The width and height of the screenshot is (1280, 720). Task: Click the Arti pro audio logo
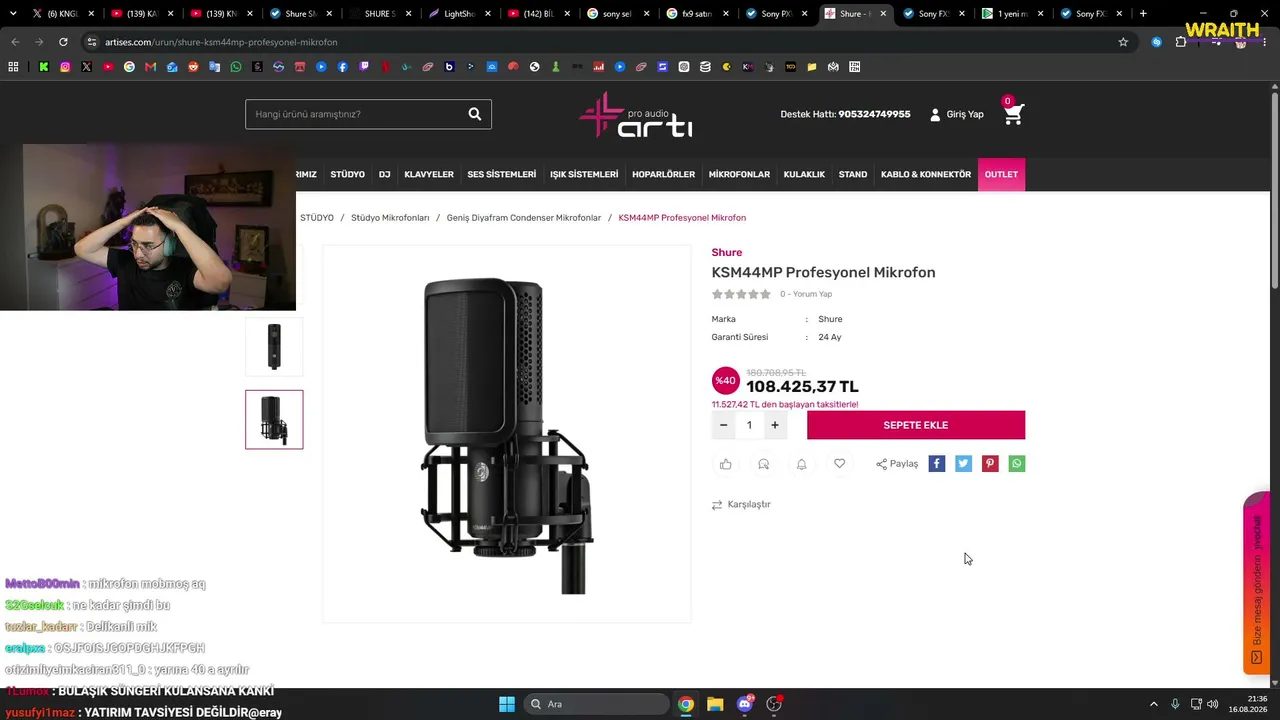(636, 114)
